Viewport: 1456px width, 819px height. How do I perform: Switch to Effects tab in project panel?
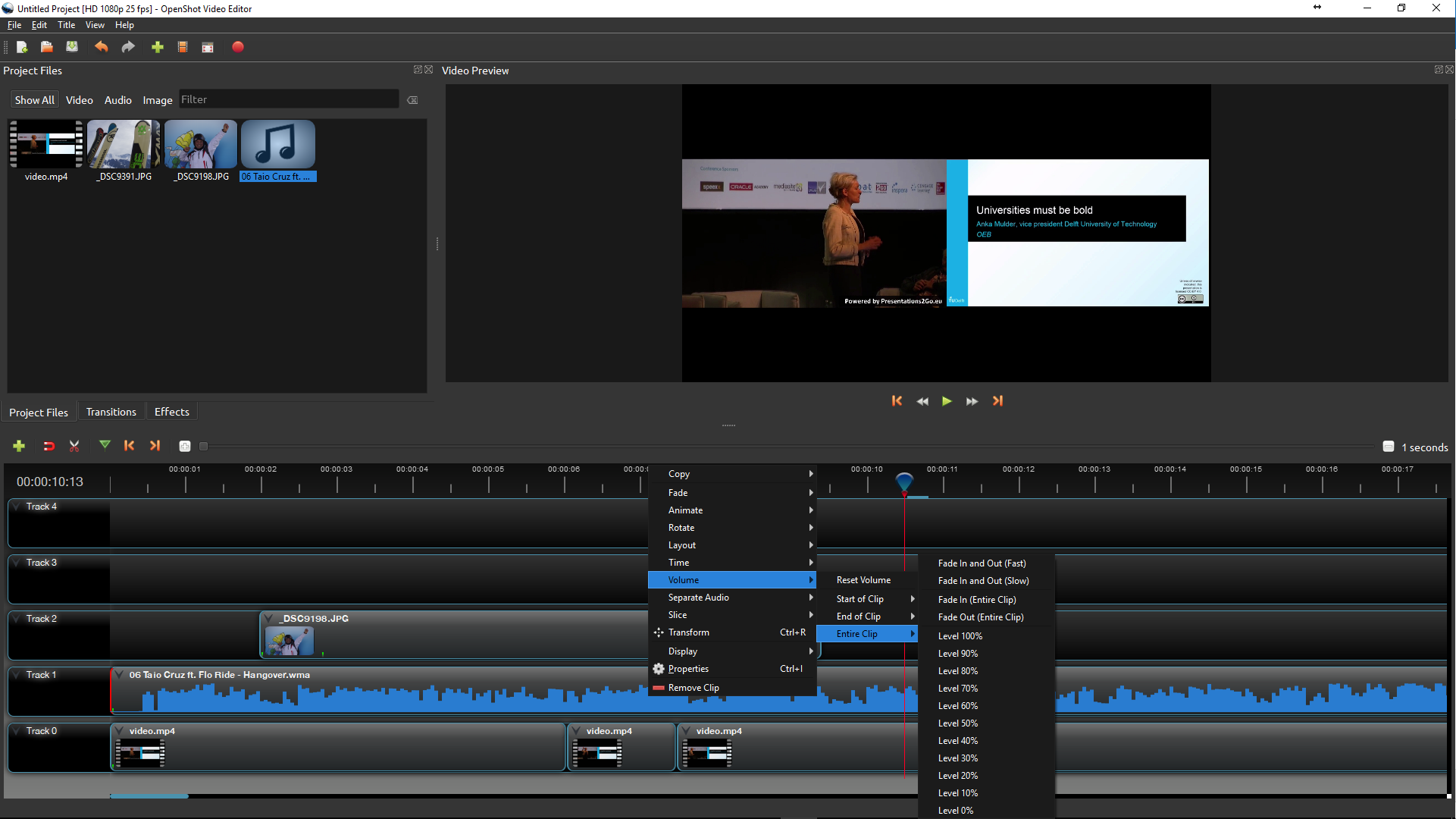171,411
